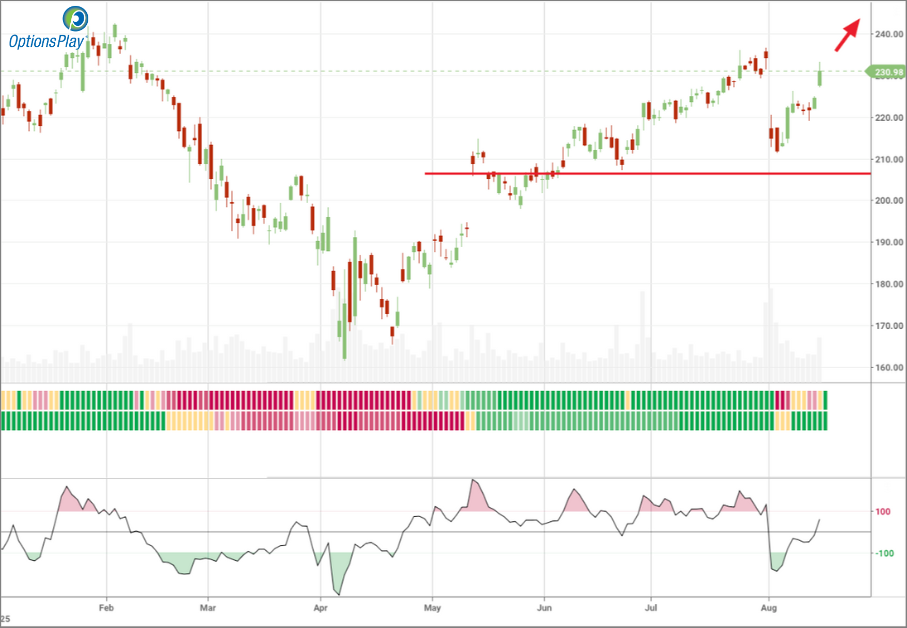Screen dimensions: 907x628
Task: Click the May date label
Action: point(432,608)
